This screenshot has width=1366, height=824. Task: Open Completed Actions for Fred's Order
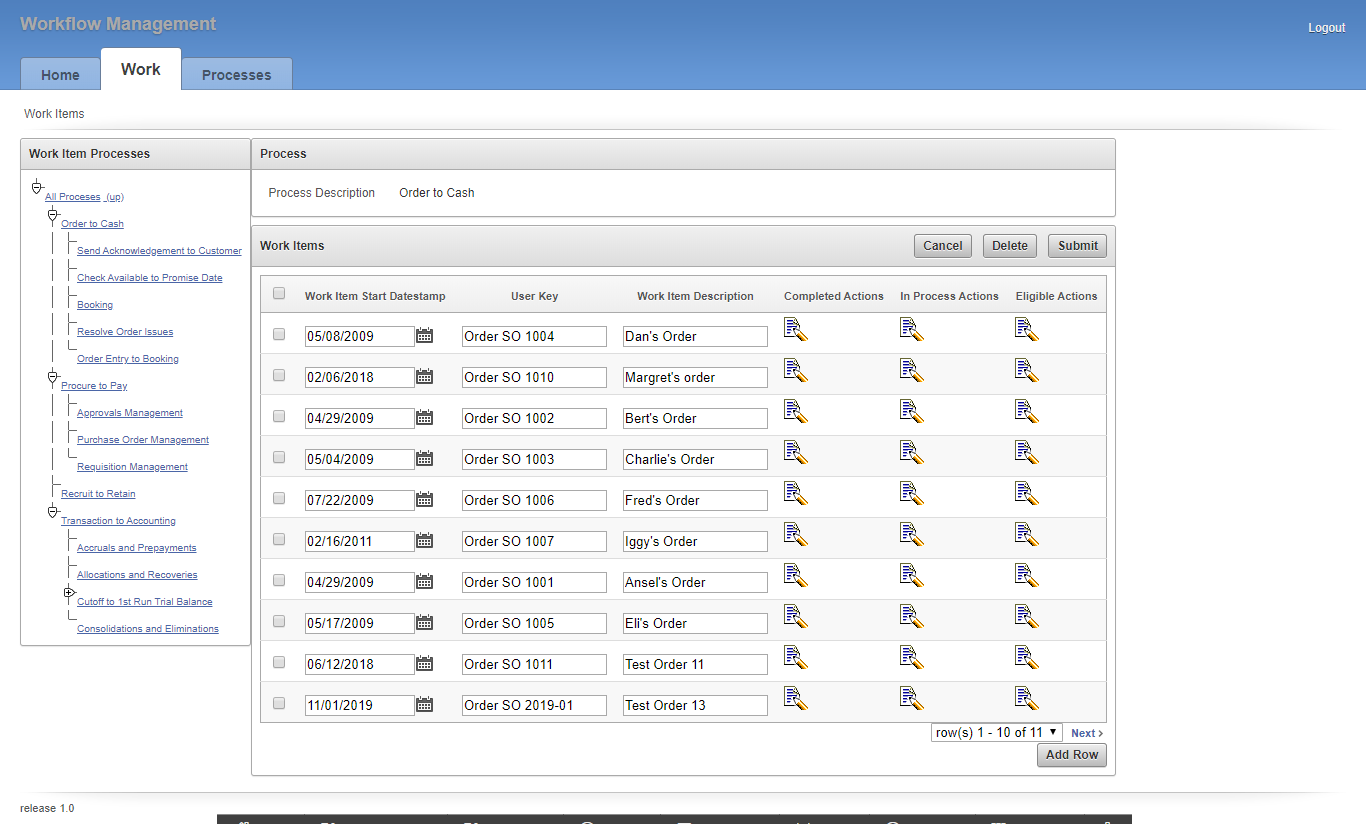tap(795, 493)
